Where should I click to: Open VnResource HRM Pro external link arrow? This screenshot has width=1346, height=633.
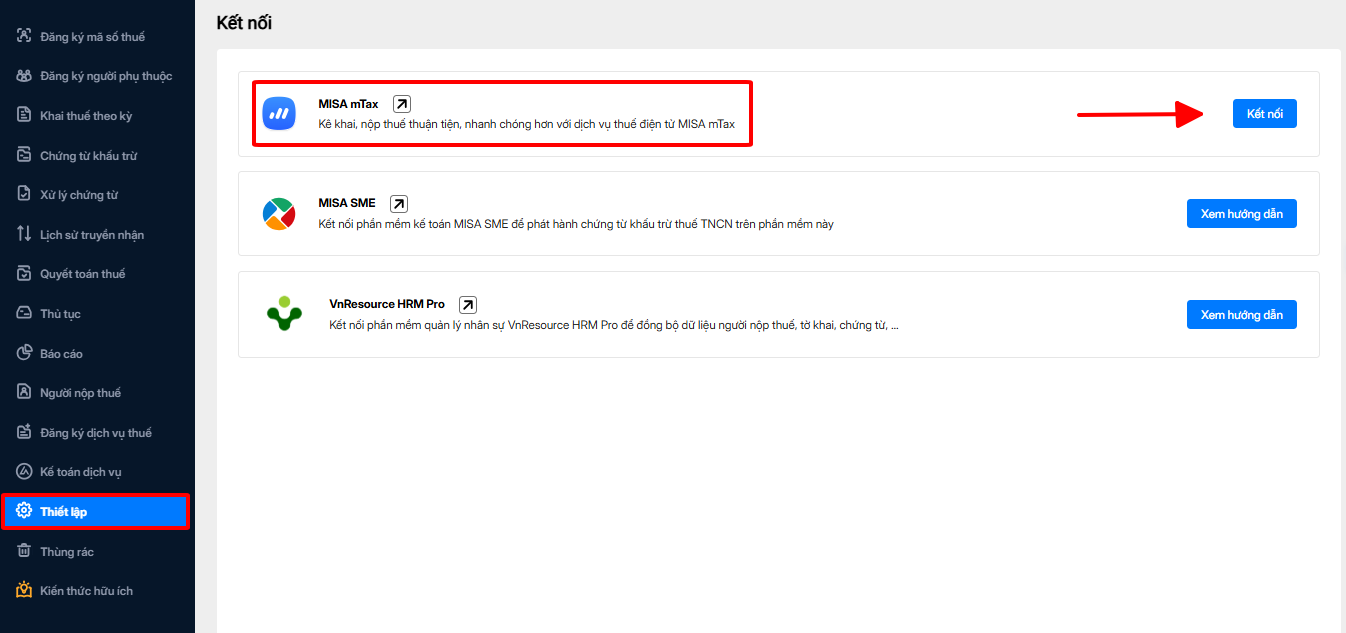467,304
